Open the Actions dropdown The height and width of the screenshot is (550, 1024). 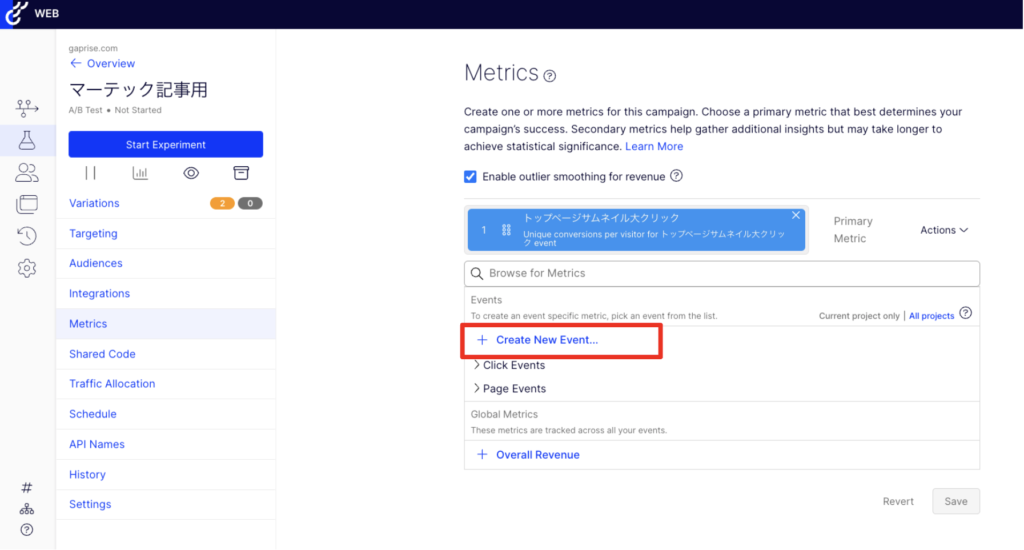coord(943,230)
